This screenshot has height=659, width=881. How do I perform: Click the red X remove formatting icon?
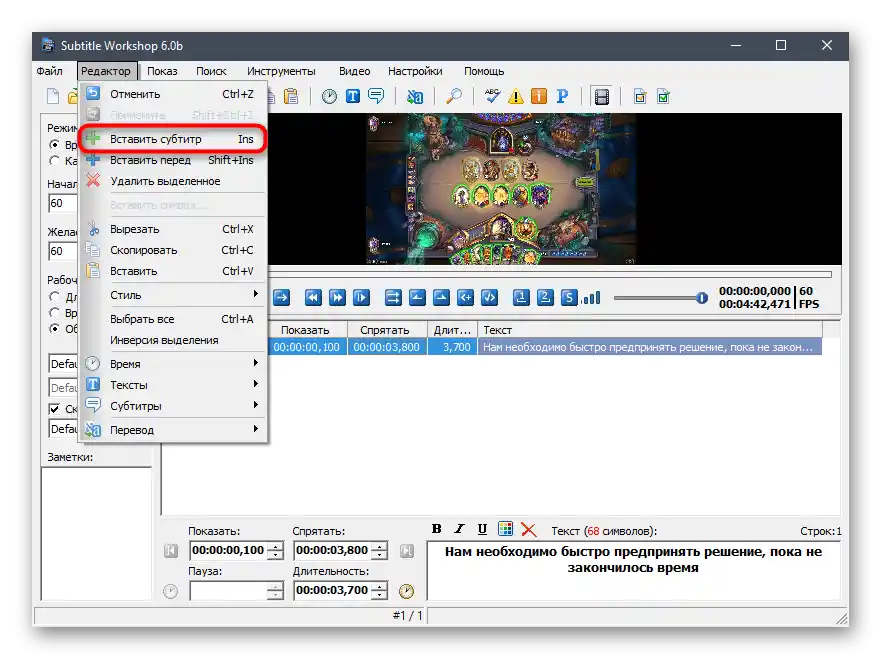pos(528,529)
